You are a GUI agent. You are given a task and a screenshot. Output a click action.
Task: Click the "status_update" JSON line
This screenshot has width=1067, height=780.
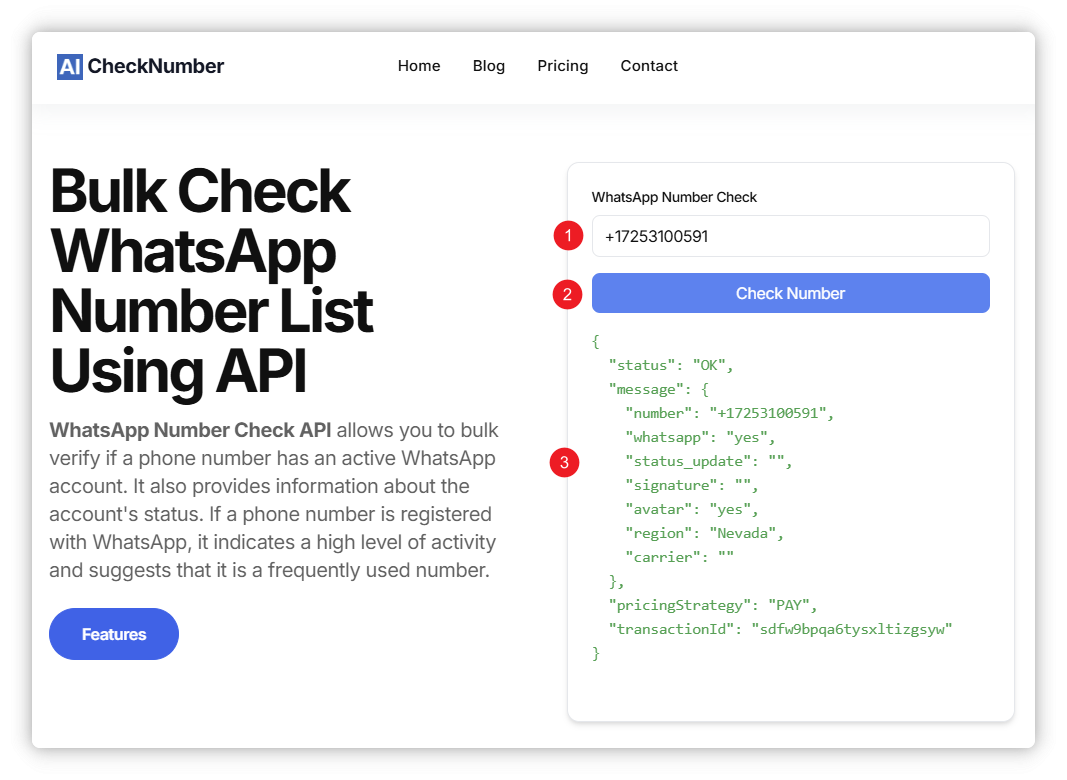pos(708,461)
